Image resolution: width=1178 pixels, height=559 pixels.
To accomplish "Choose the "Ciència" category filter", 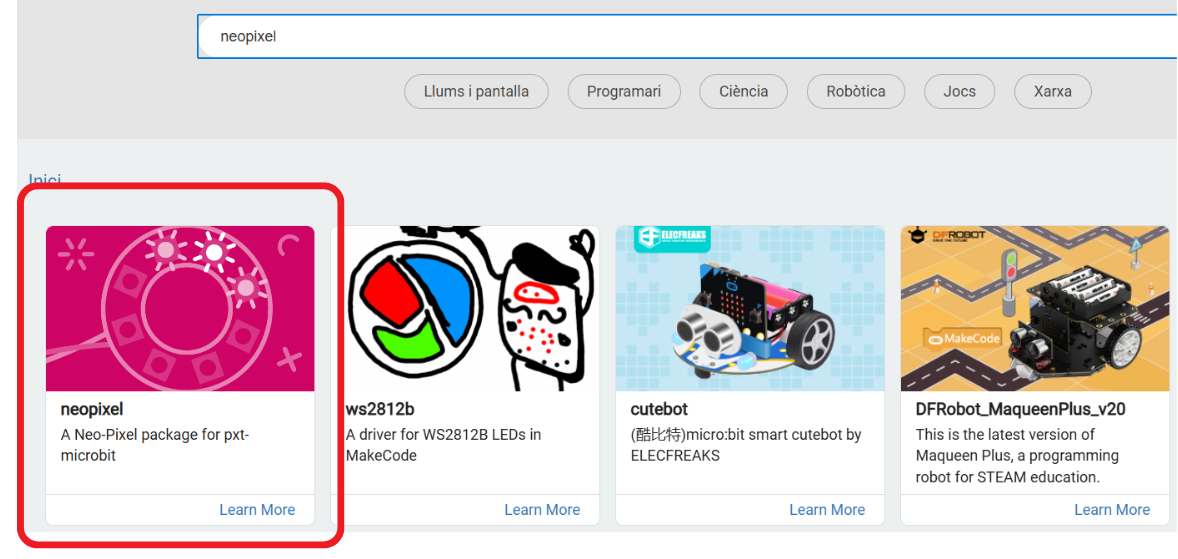I will tap(743, 91).
